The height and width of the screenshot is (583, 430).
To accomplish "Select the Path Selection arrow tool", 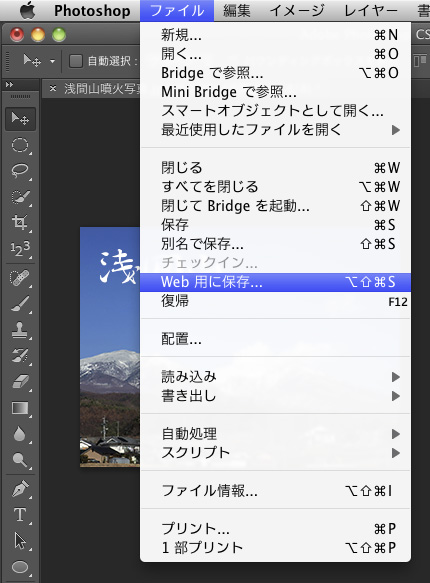I will tap(20, 541).
